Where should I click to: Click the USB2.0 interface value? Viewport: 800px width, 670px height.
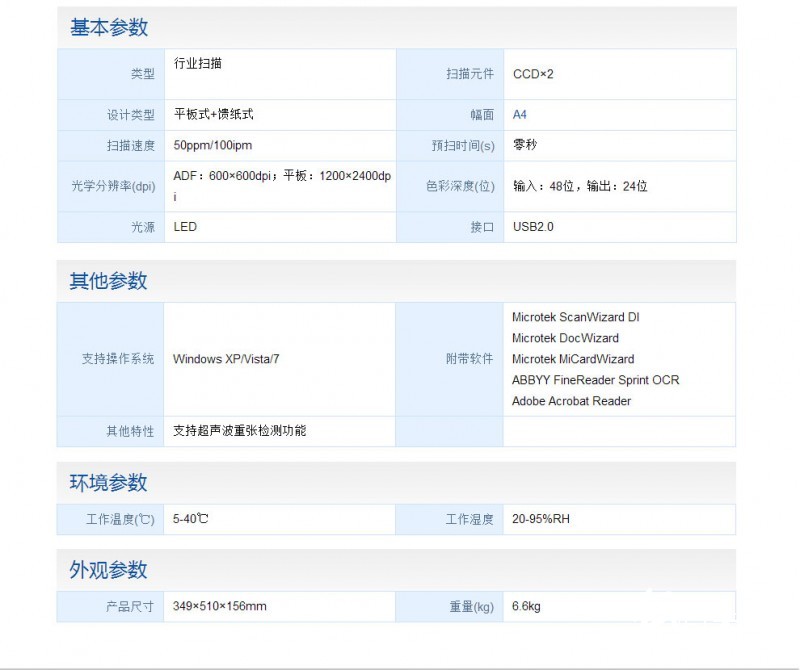tap(533, 227)
